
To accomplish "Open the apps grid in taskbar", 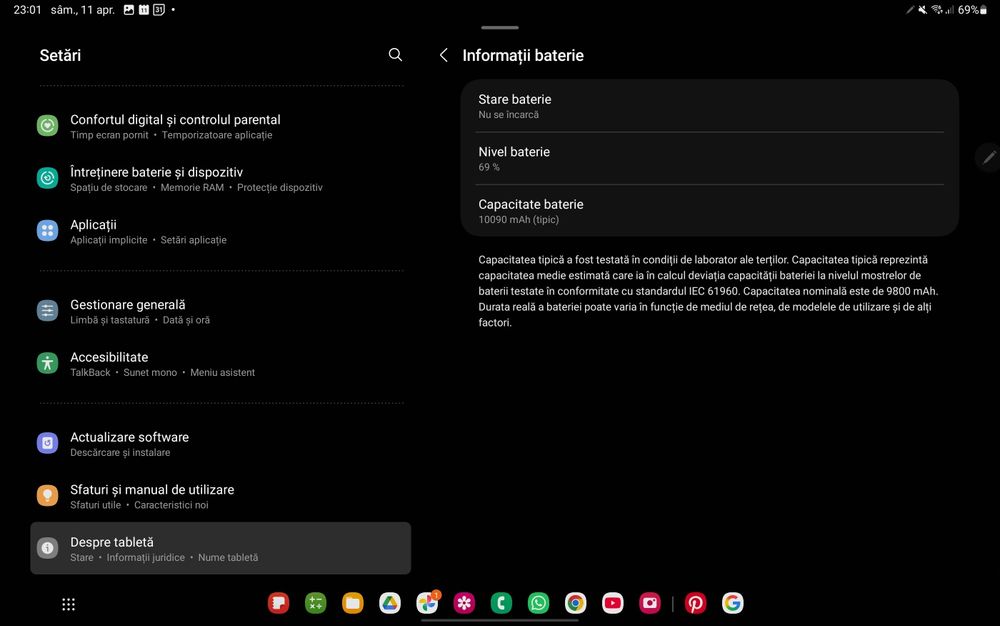I will (68, 604).
